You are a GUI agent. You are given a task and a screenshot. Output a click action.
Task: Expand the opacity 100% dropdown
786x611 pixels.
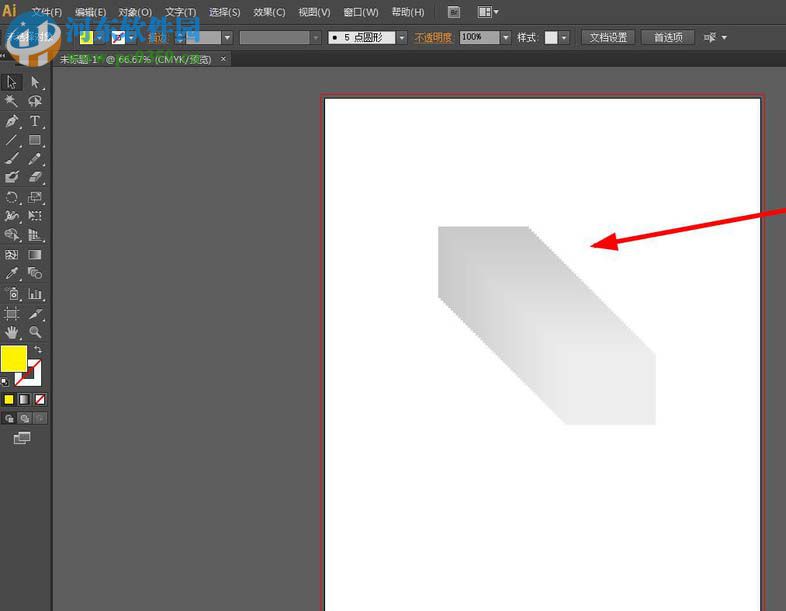[505, 37]
